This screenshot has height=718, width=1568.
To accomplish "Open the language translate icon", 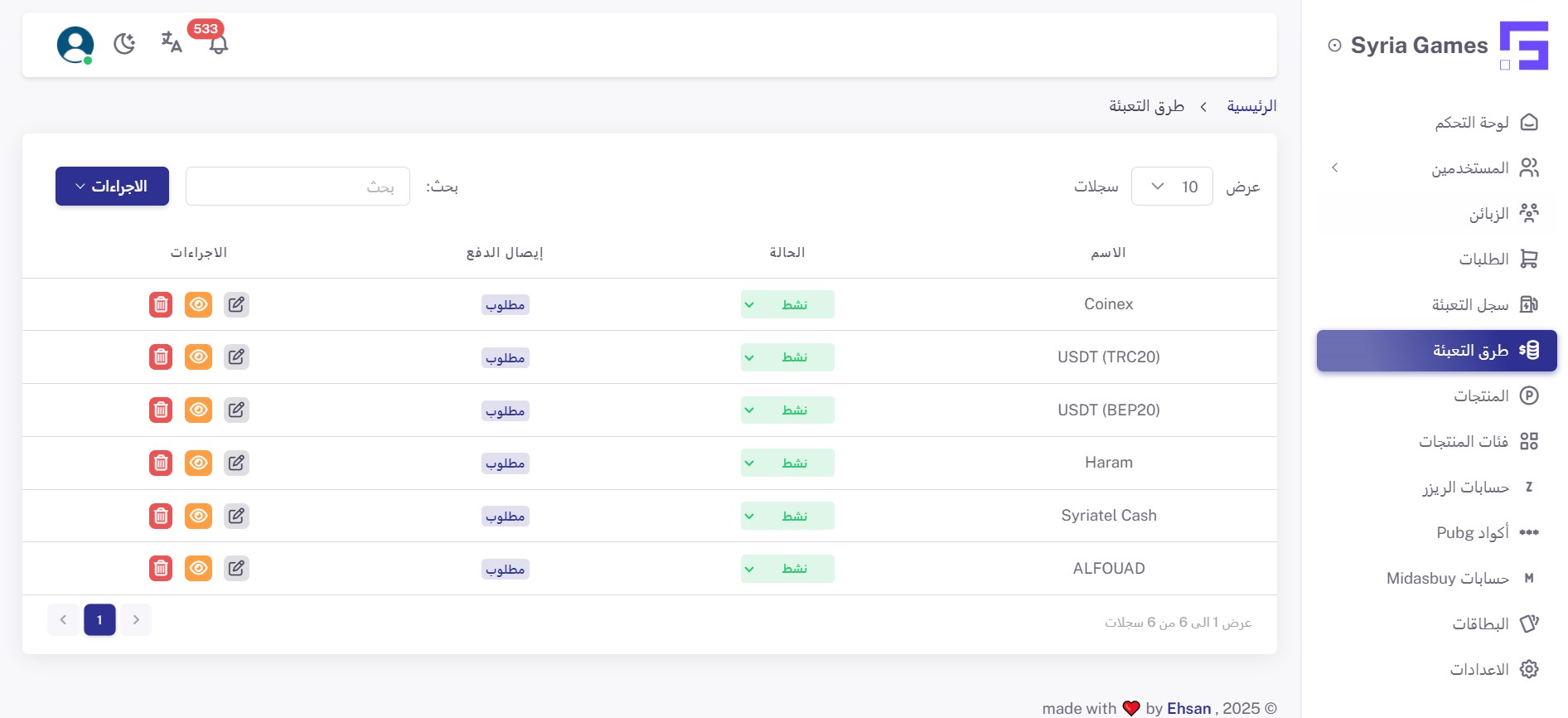I will pyautogui.click(x=172, y=42).
